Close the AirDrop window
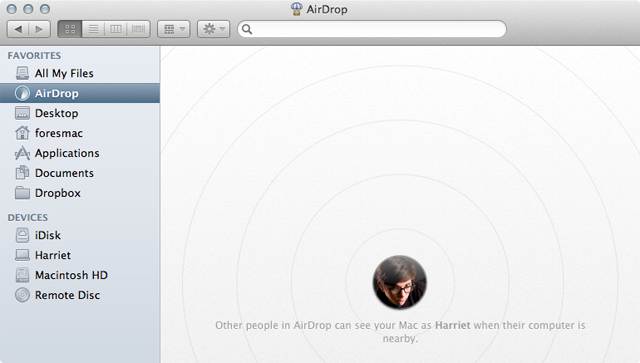The image size is (640, 363). pos(12,9)
